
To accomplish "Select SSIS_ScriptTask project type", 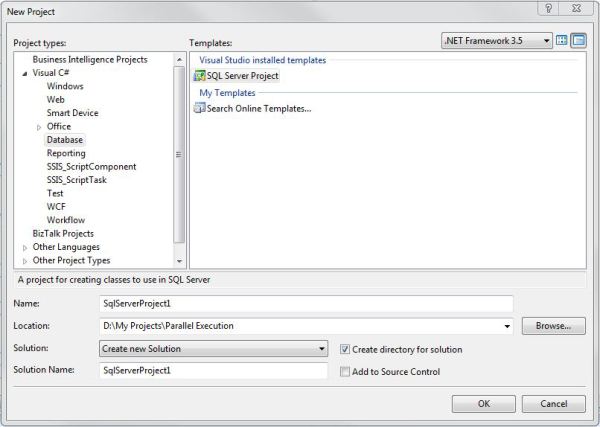I will click(x=77, y=180).
